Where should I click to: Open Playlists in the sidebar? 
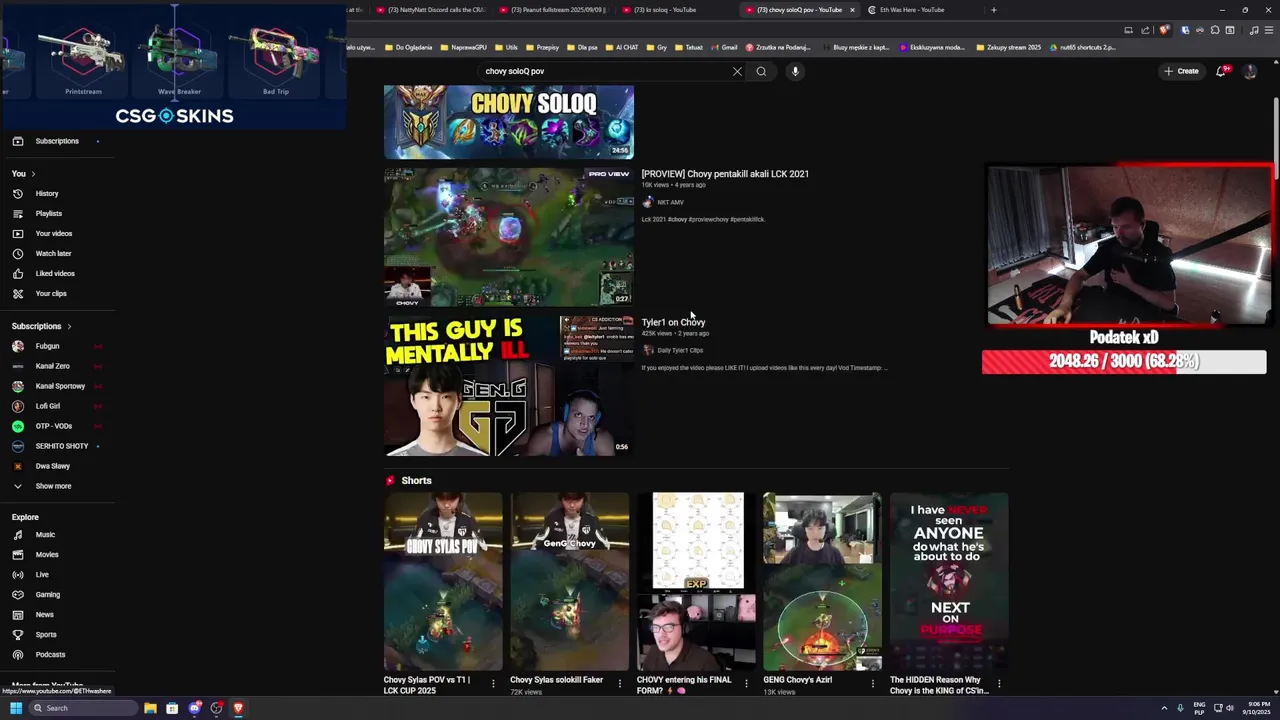[48, 213]
